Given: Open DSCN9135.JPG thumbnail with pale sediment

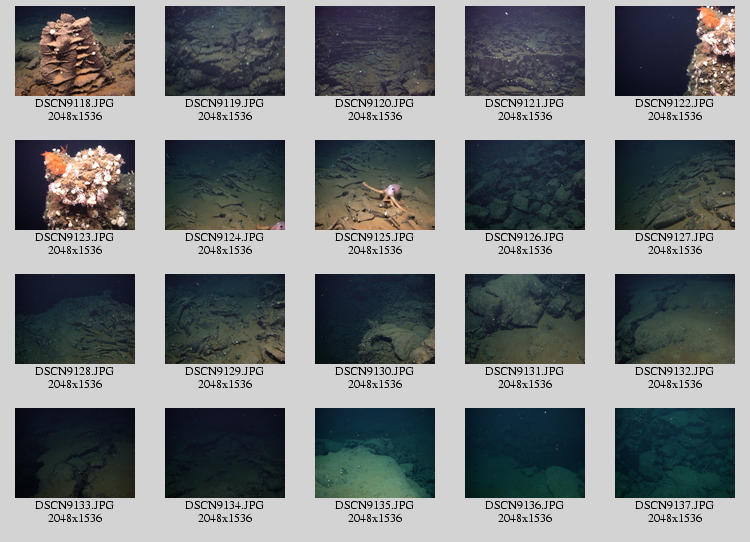Looking at the screenshot, I should click(375, 453).
